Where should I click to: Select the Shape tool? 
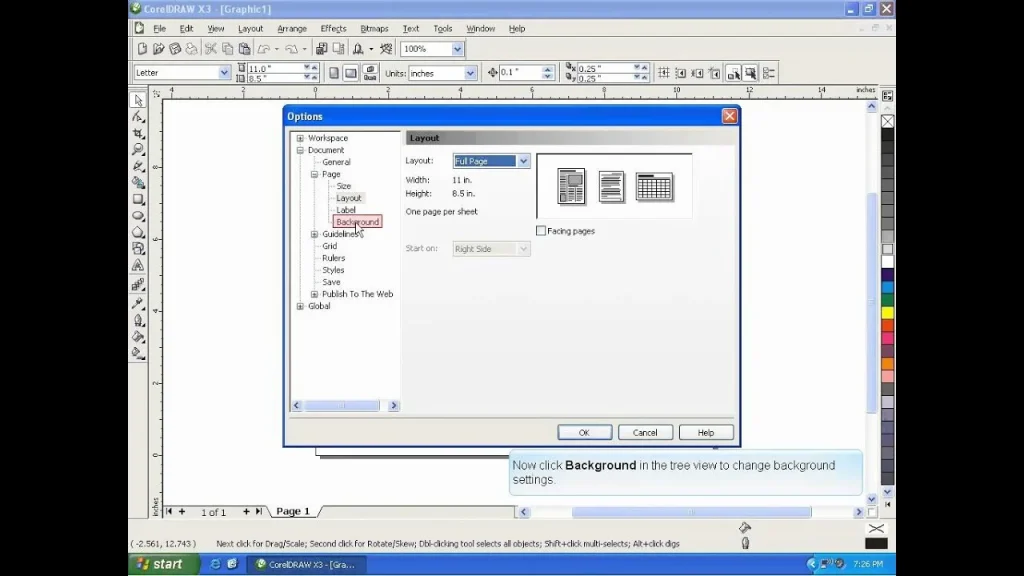pos(138,117)
